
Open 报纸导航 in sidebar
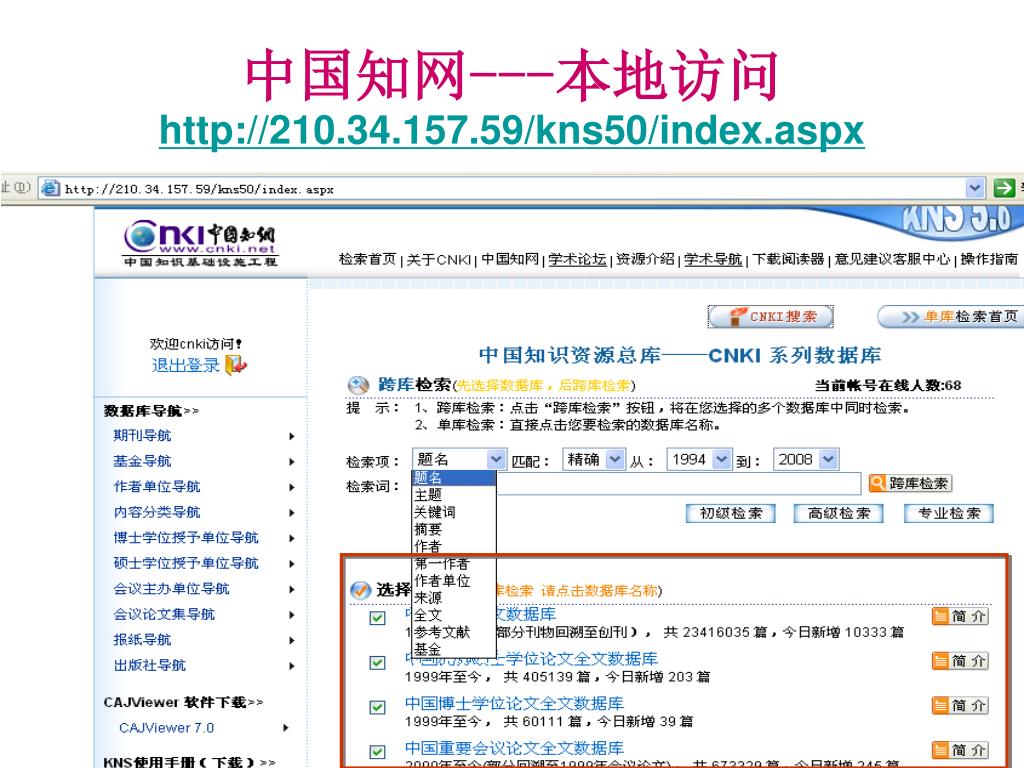tap(142, 639)
